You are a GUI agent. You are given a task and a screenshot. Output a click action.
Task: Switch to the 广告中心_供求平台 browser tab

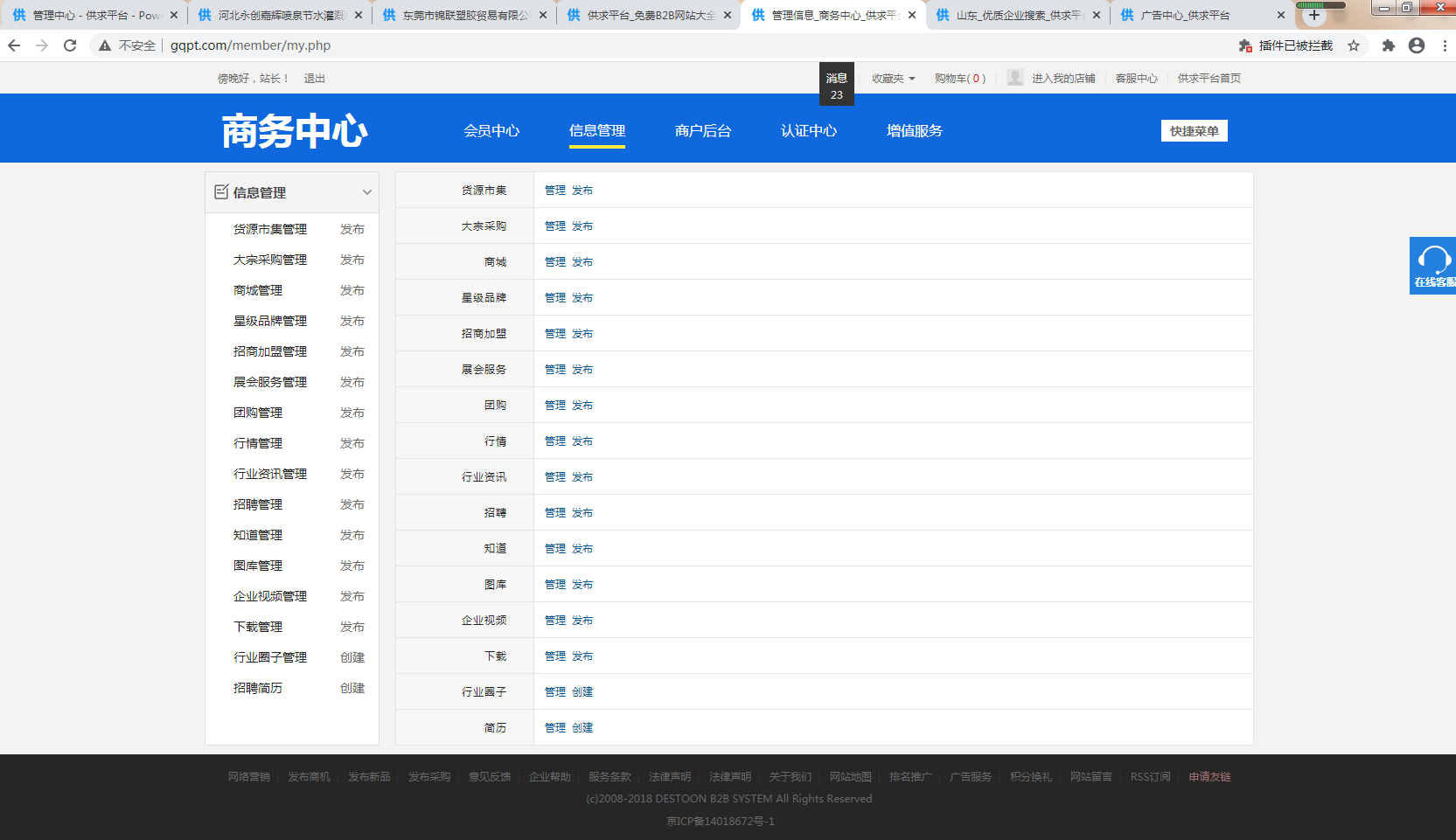(1194, 15)
